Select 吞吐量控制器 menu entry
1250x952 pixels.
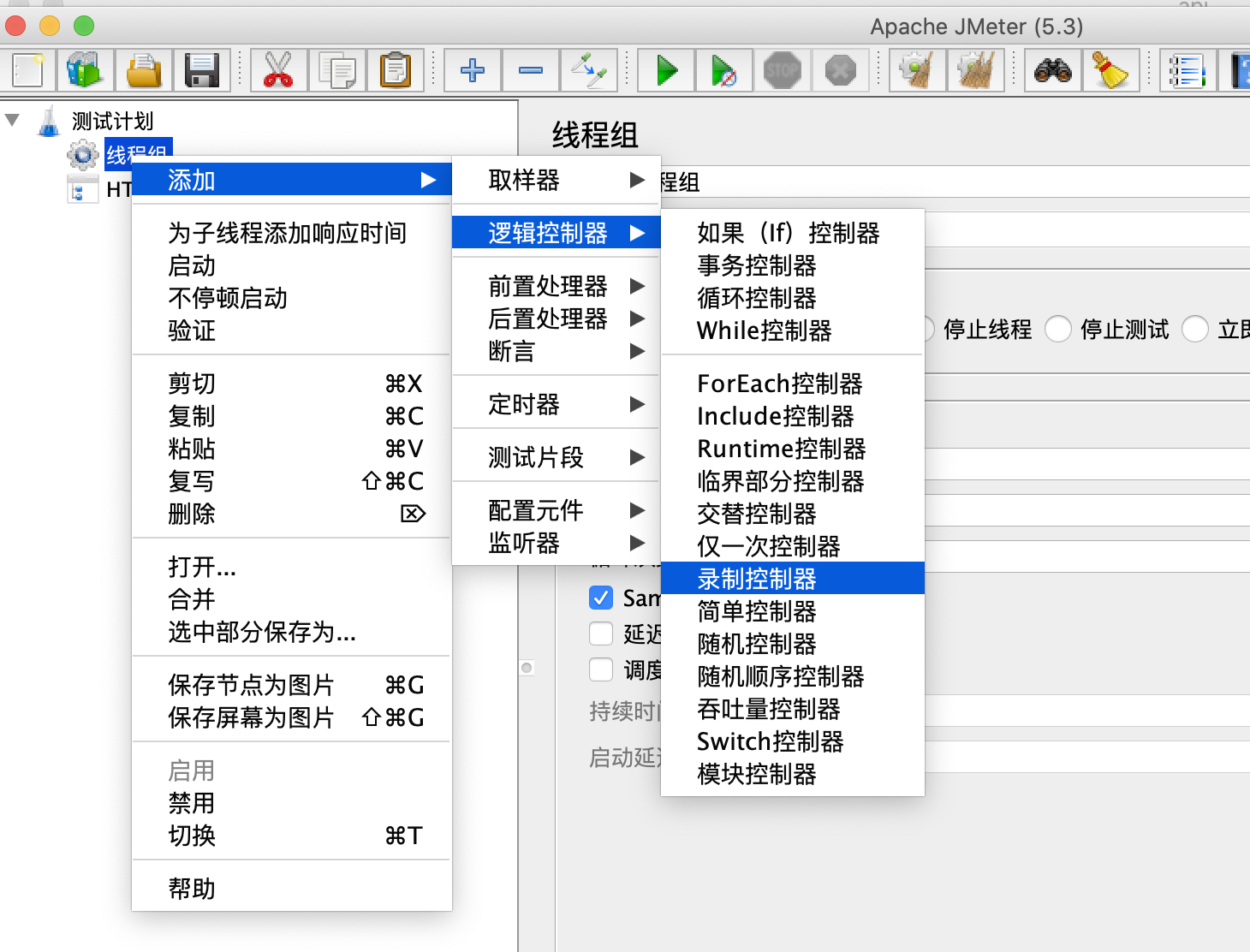pyautogui.click(x=793, y=709)
